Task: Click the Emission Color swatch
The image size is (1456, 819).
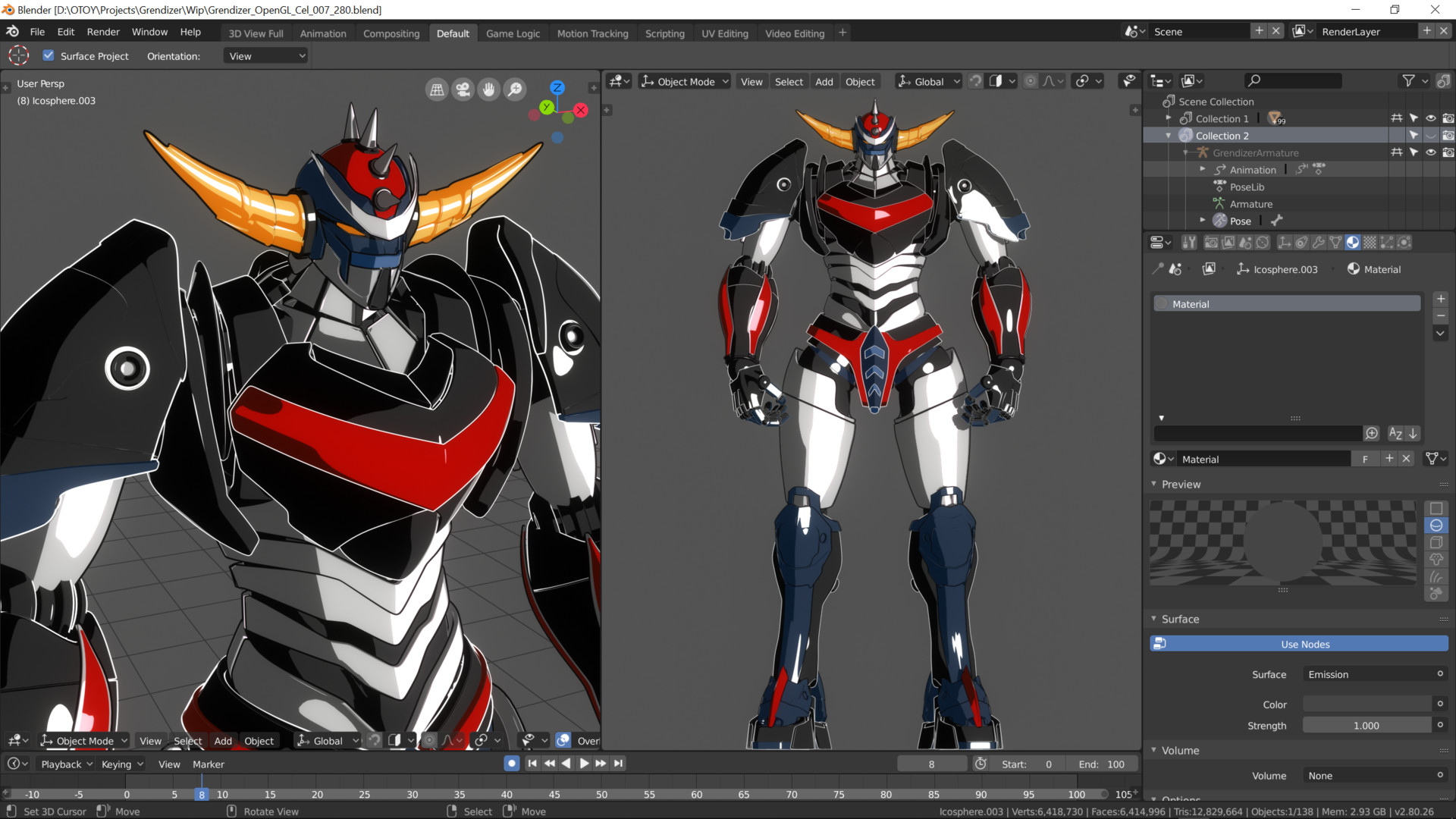Action: point(1367,704)
